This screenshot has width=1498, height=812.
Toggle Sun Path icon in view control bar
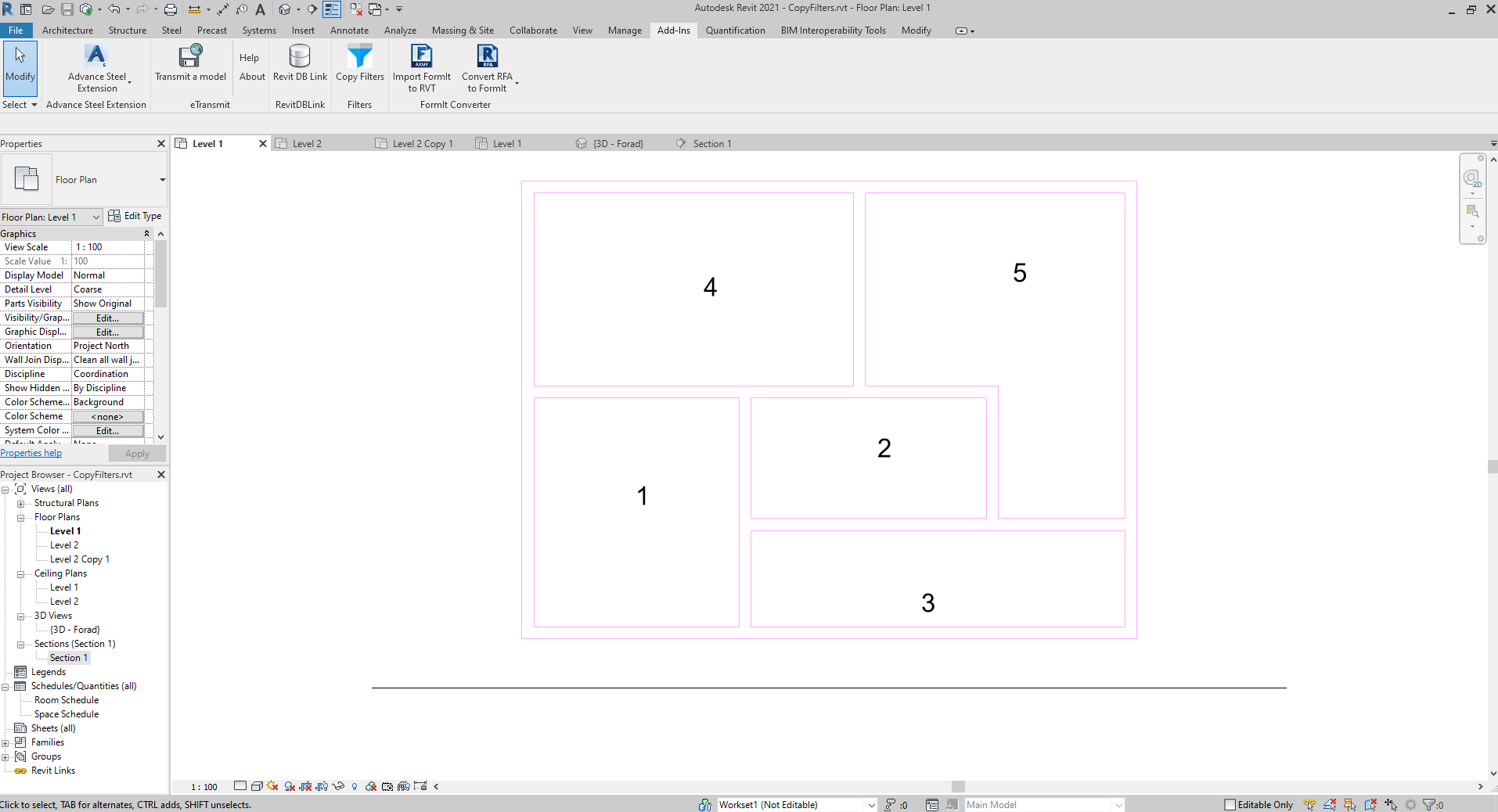point(272,786)
